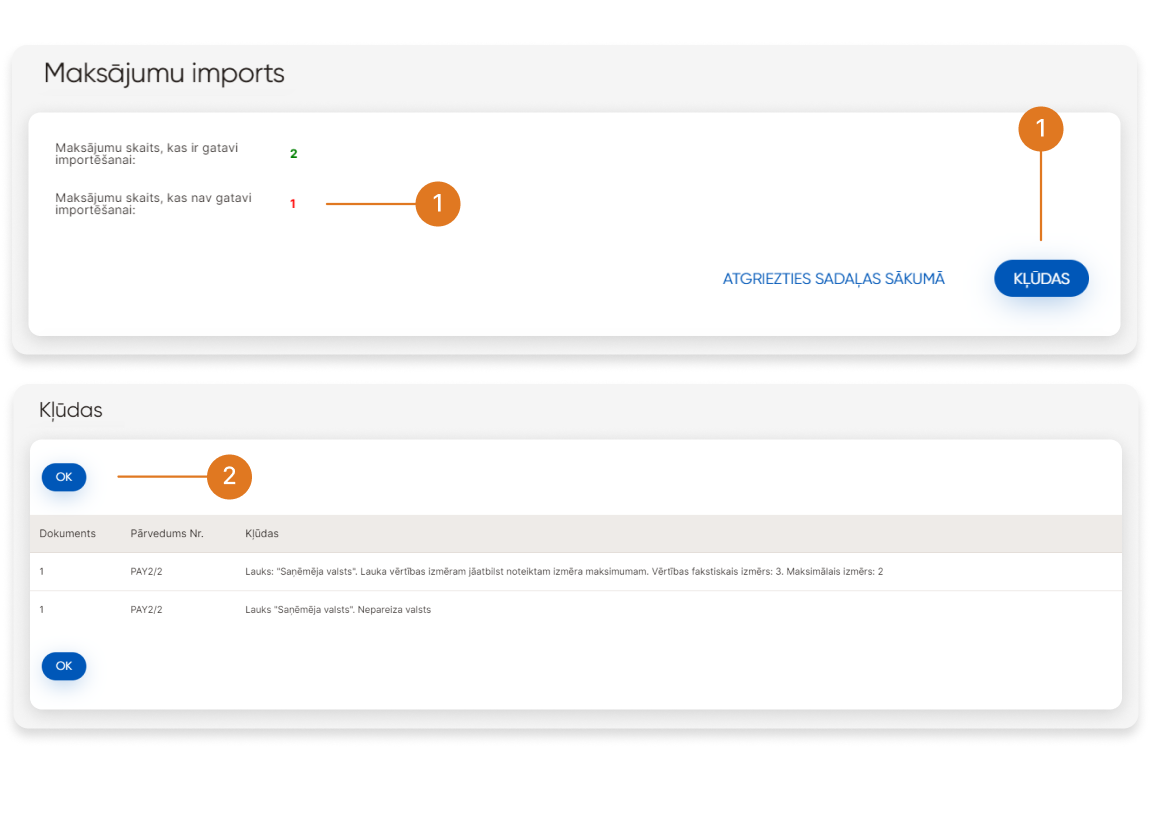Click the Dokuments column header
Screen dimensions: 1151x820
(x=68, y=534)
